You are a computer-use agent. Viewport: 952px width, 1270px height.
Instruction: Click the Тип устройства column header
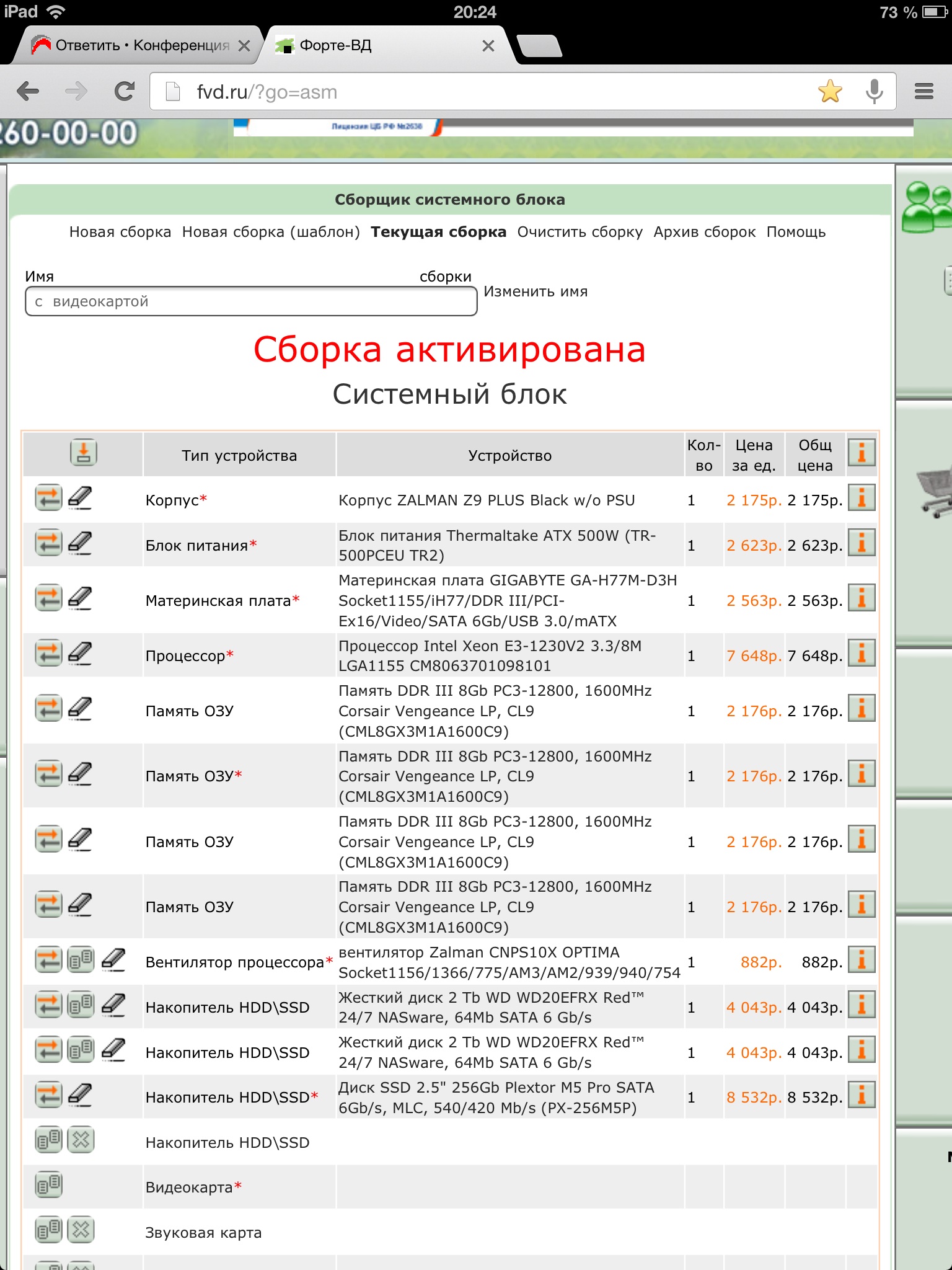click(x=239, y=456)
